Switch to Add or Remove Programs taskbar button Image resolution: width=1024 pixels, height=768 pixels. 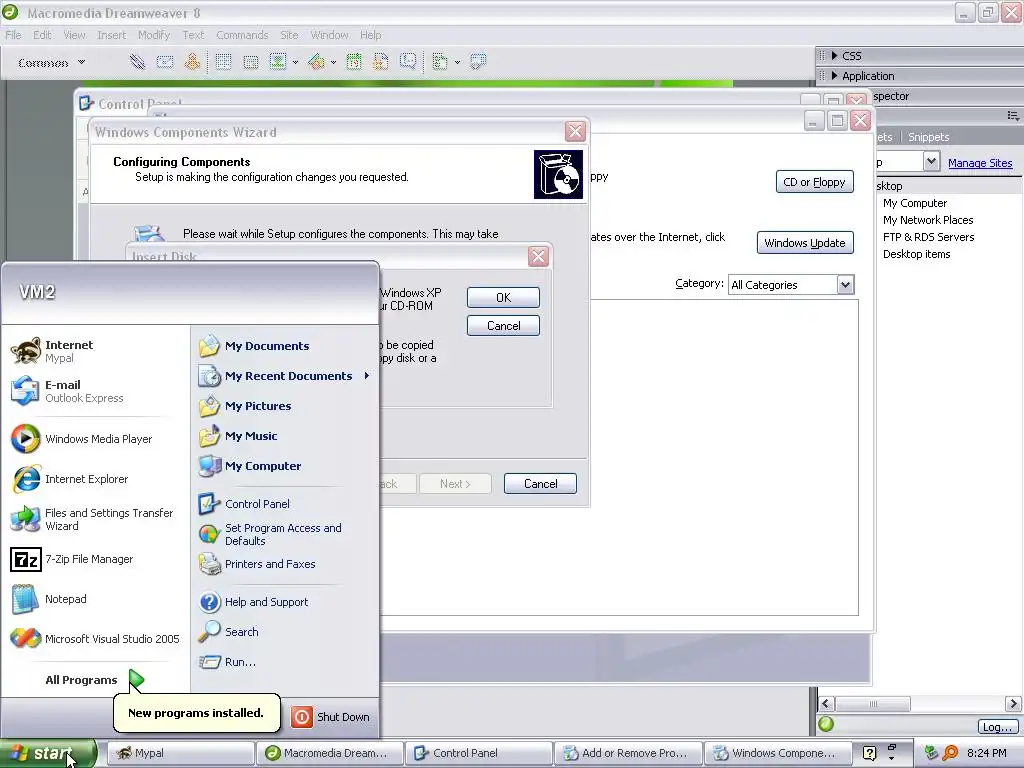pos(628,753)
